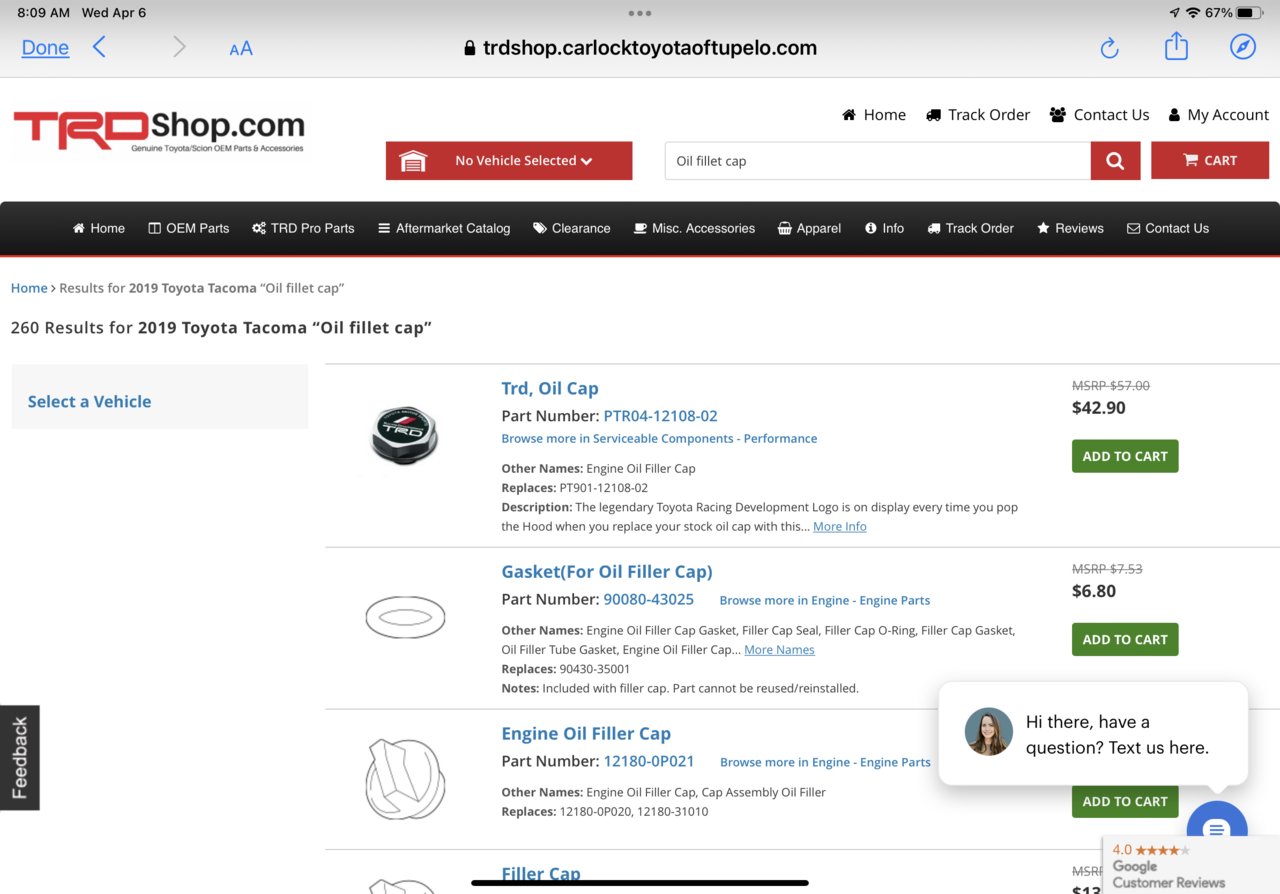Open the Safari share sheet icon
Viewport: 1280px width, 894px height.
[1176, 46]
